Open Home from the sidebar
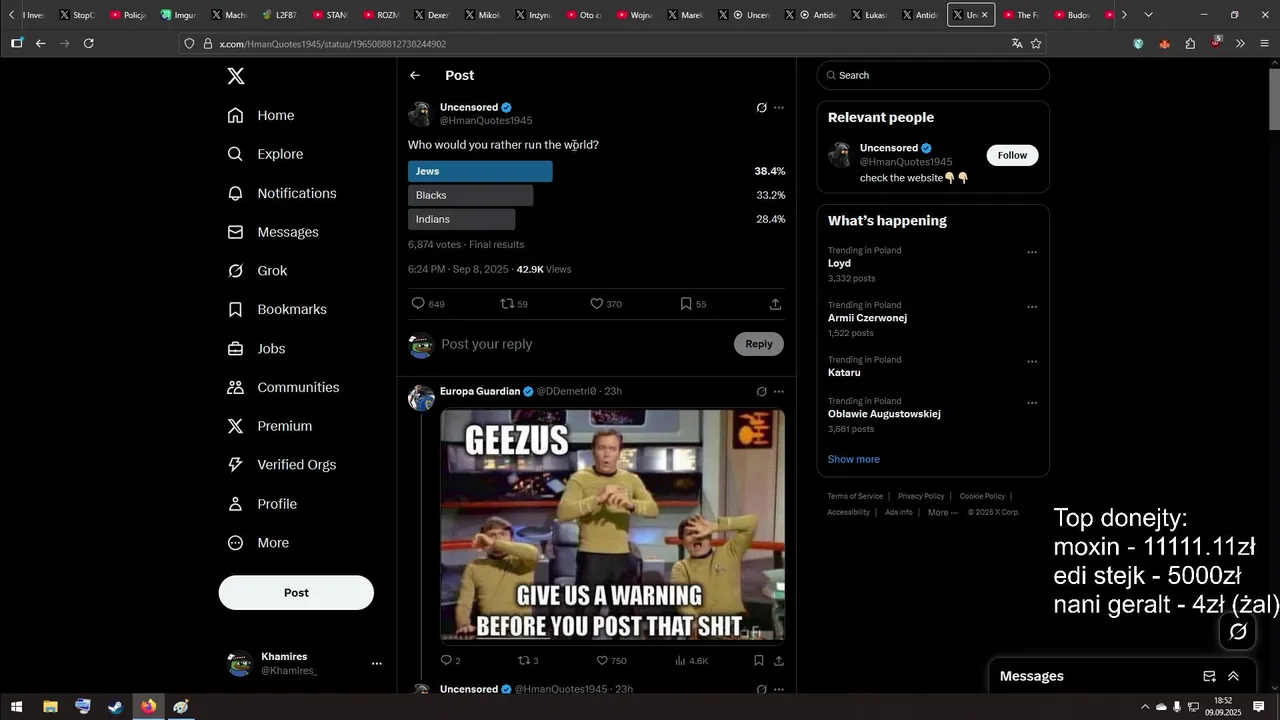Image resolution: width=1280 pixels, height=720 pixels. click(261, 116)
